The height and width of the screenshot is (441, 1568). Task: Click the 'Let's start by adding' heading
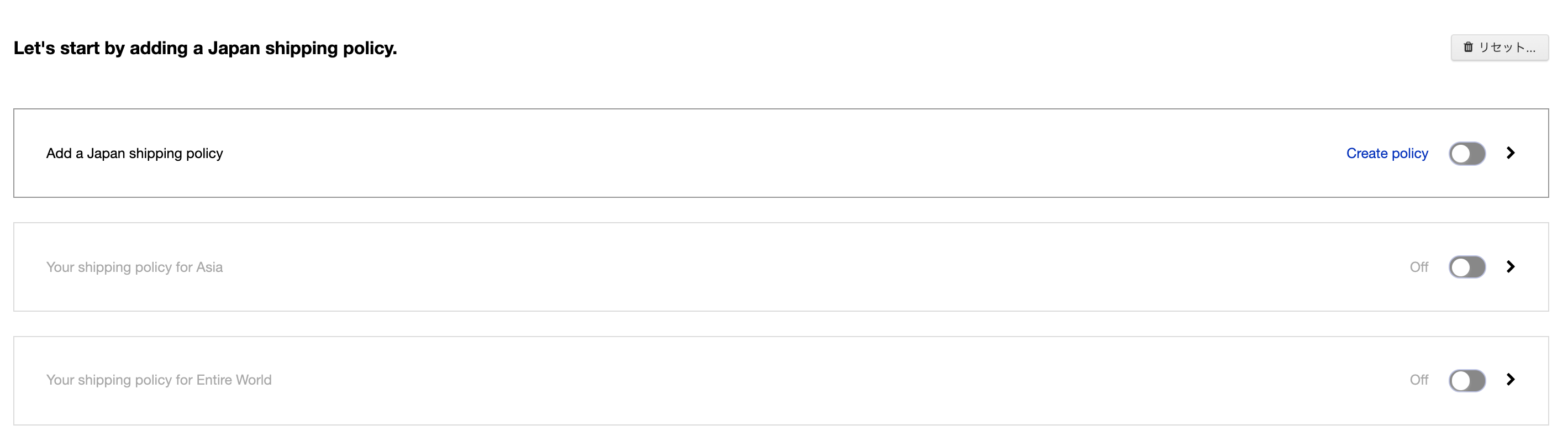point(205,48)
